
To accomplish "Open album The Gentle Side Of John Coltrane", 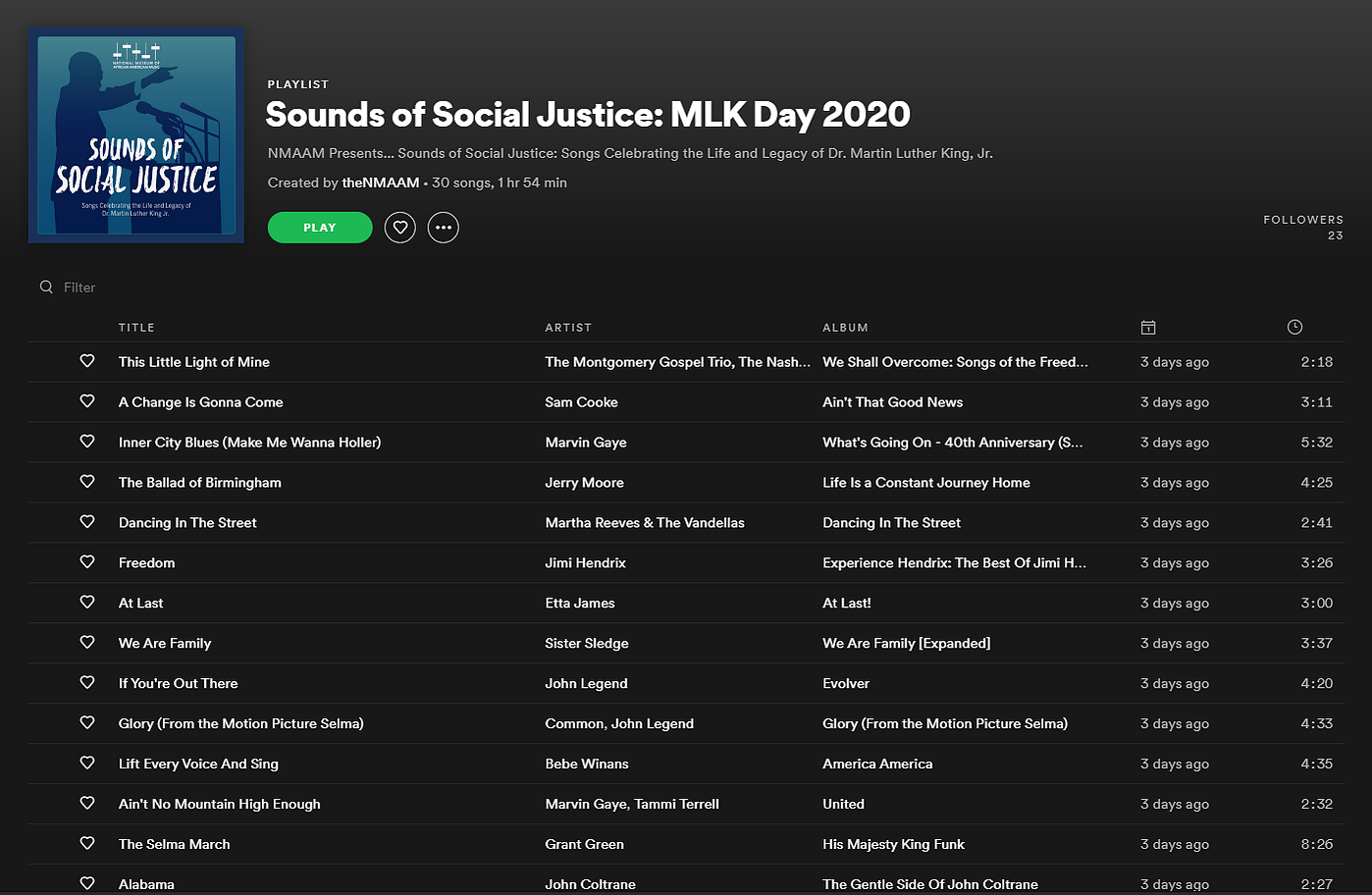I will point(930,884).
